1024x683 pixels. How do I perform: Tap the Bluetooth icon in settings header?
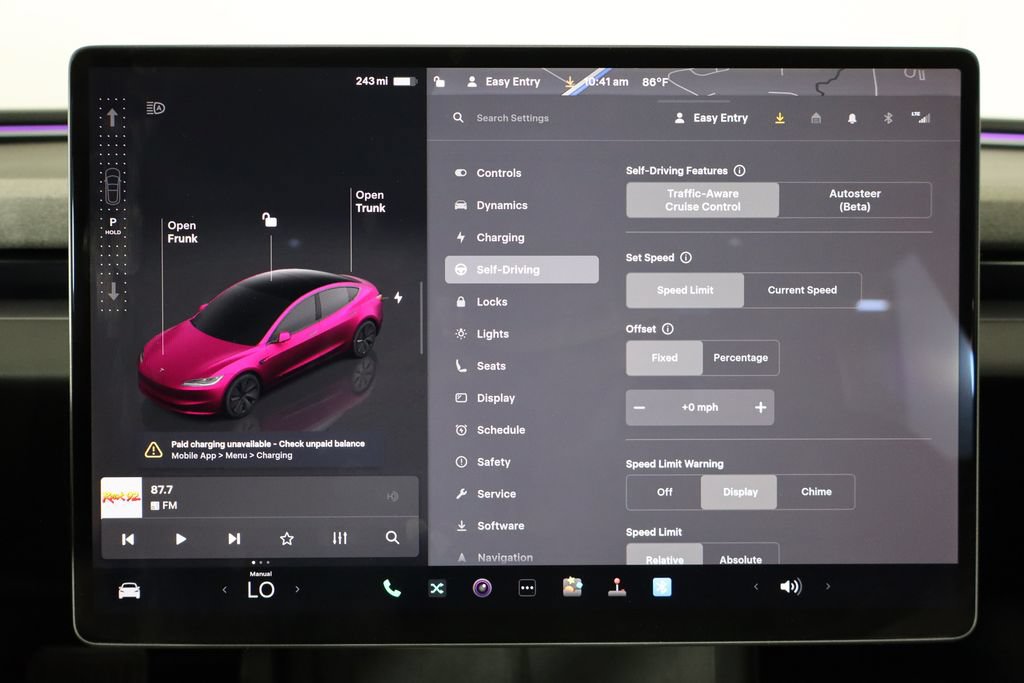(x=888, y=118)
